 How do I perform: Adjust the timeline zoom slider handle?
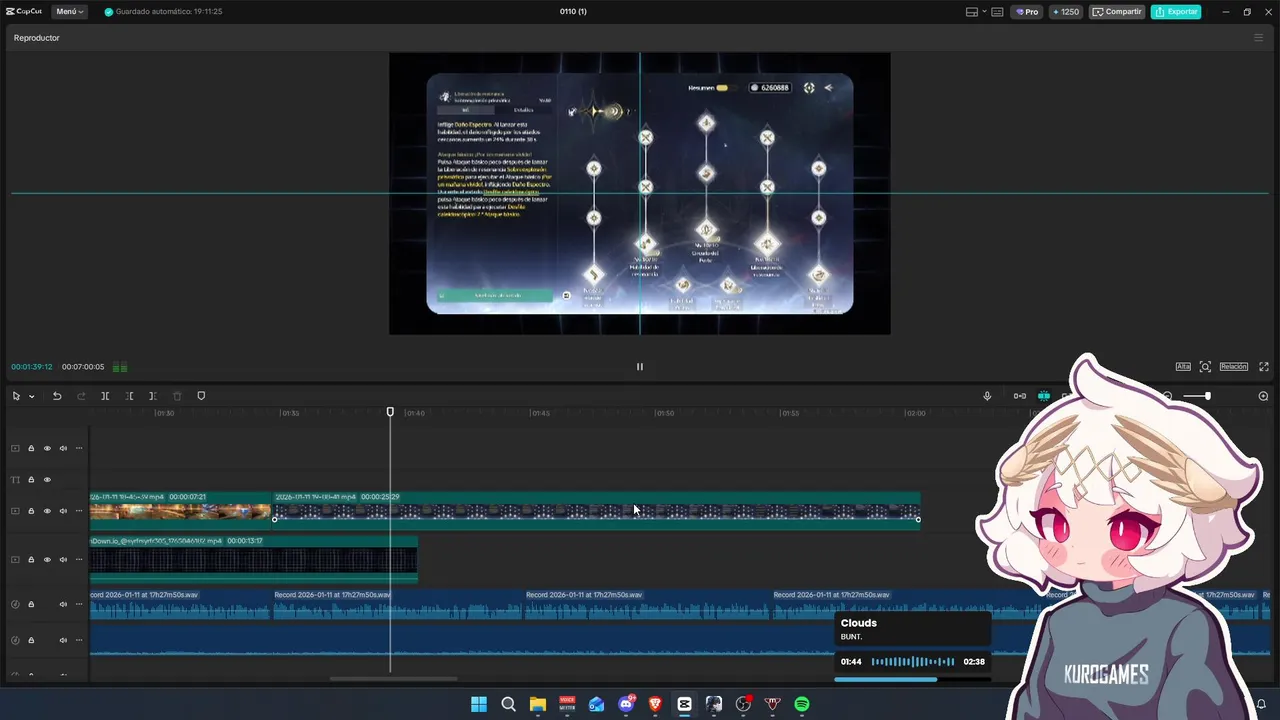coord(1207,396)
